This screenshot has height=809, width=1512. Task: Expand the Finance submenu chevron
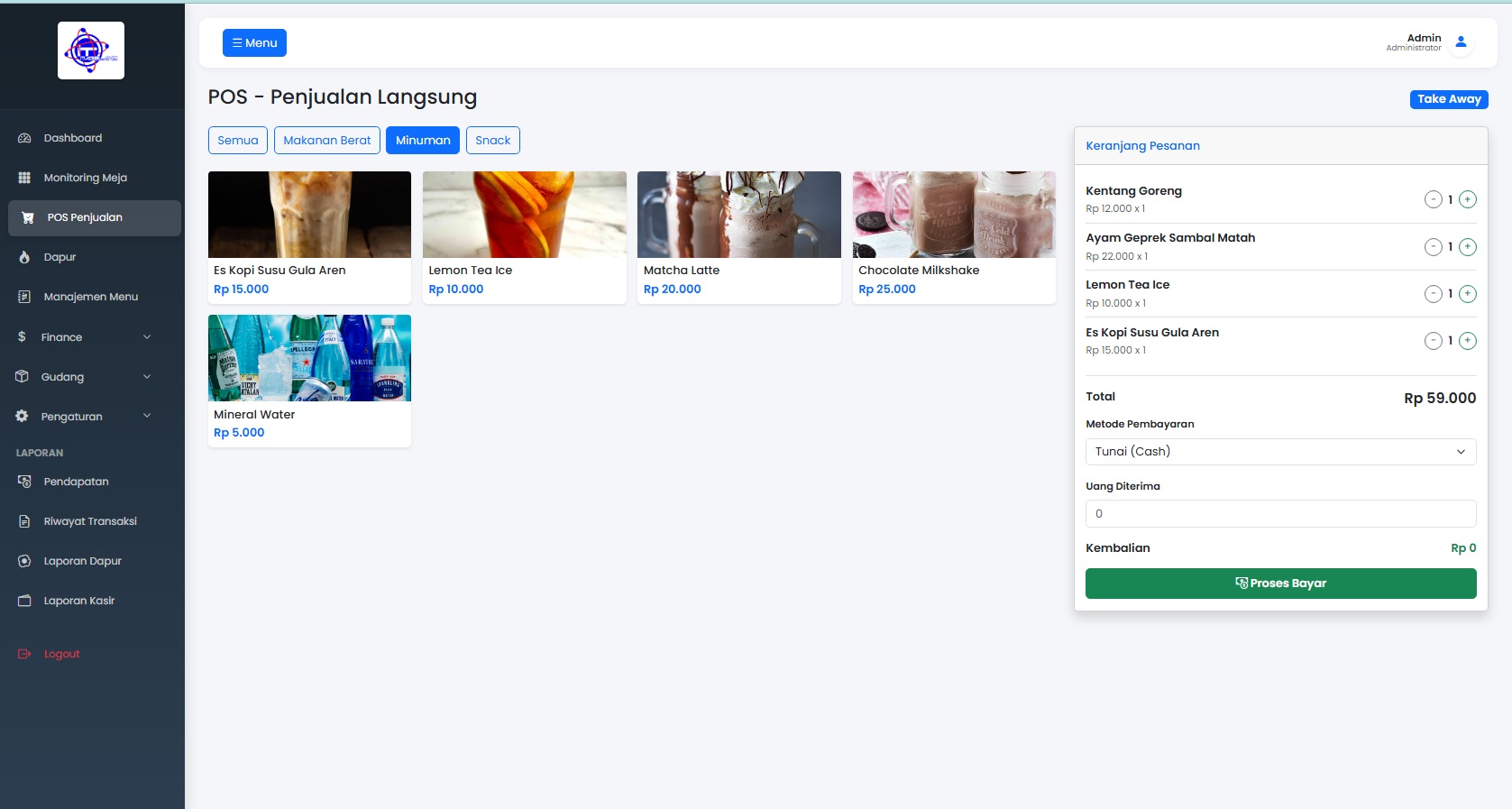click(147, 336)
